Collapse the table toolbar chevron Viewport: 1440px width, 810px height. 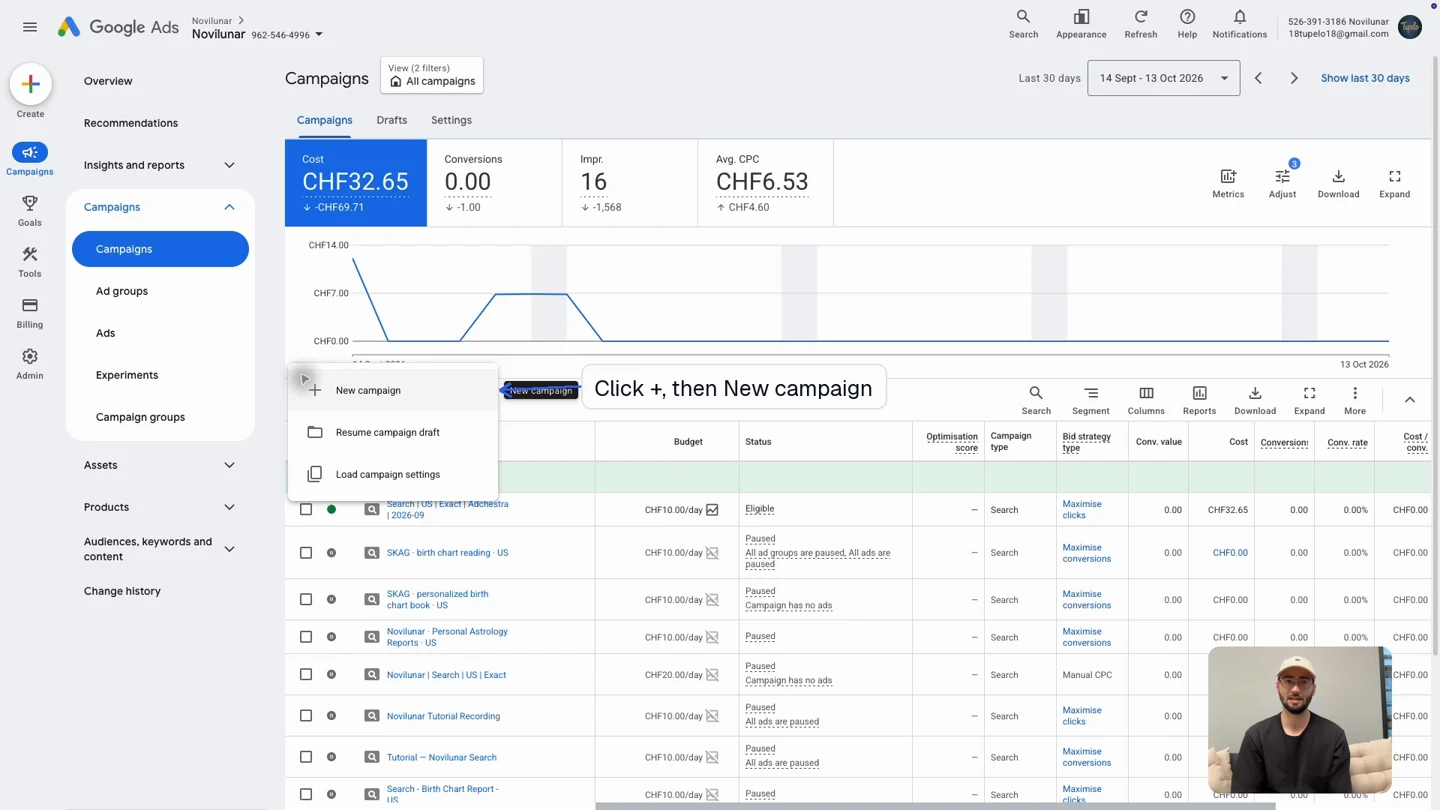pos(1409,400)
